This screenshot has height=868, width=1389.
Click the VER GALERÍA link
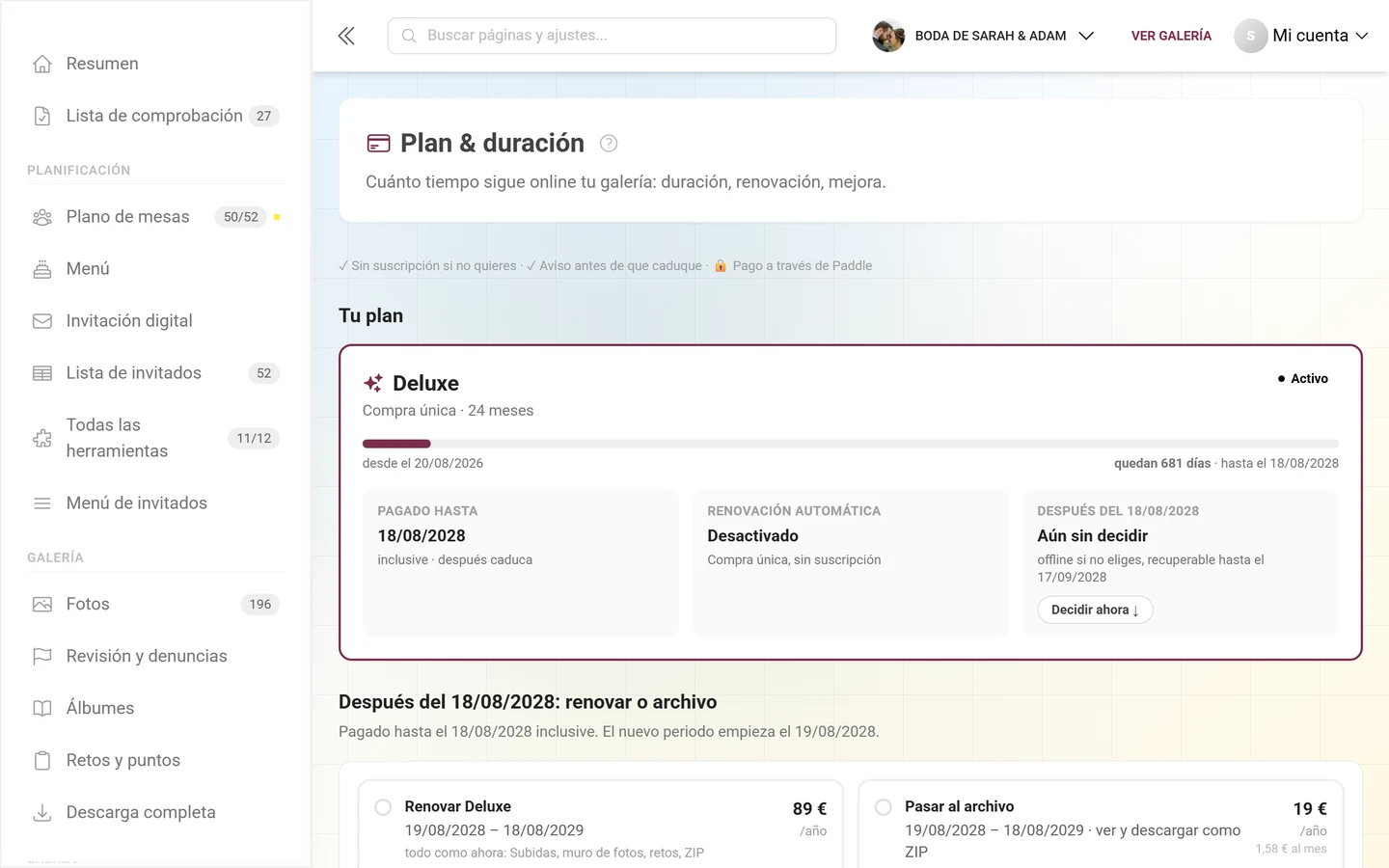tap(1171, 36)
